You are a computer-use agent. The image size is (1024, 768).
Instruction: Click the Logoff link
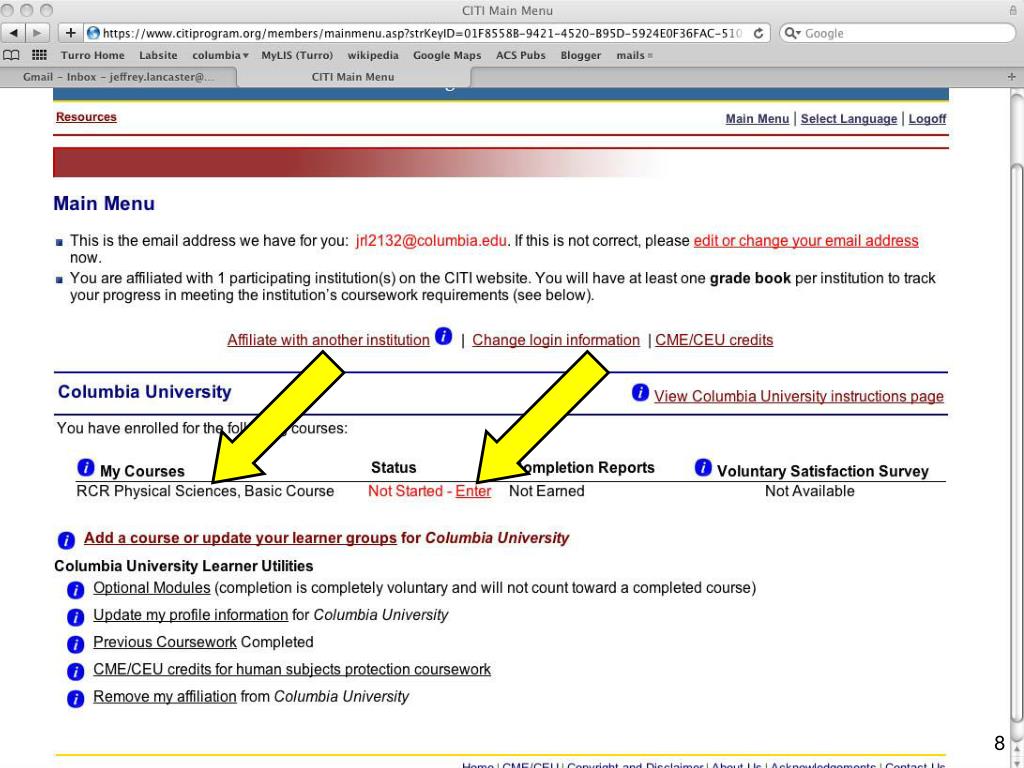pos(927,119)
